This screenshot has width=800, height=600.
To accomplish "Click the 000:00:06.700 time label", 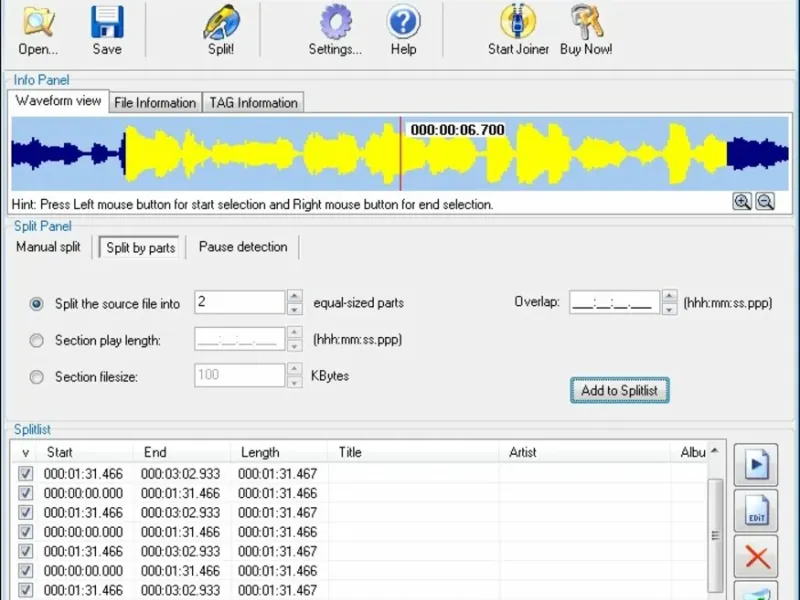I will click(458, 130).
